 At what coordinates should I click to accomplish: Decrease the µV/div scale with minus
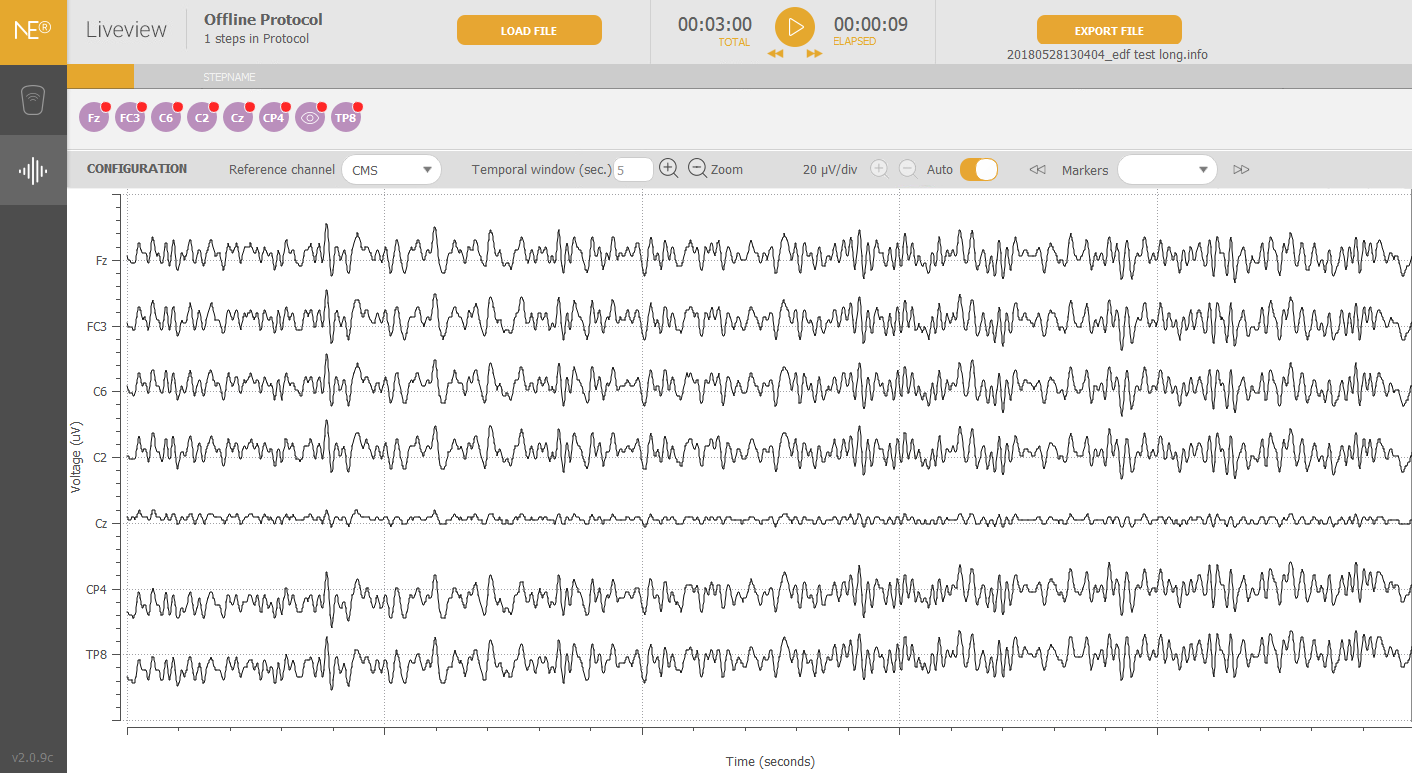[907, 169]
